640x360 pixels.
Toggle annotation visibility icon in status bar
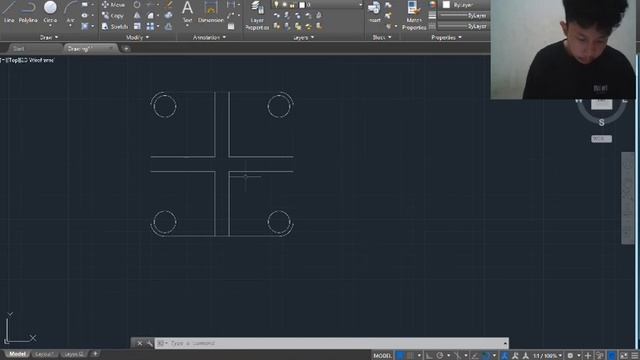tap(505, 356)
